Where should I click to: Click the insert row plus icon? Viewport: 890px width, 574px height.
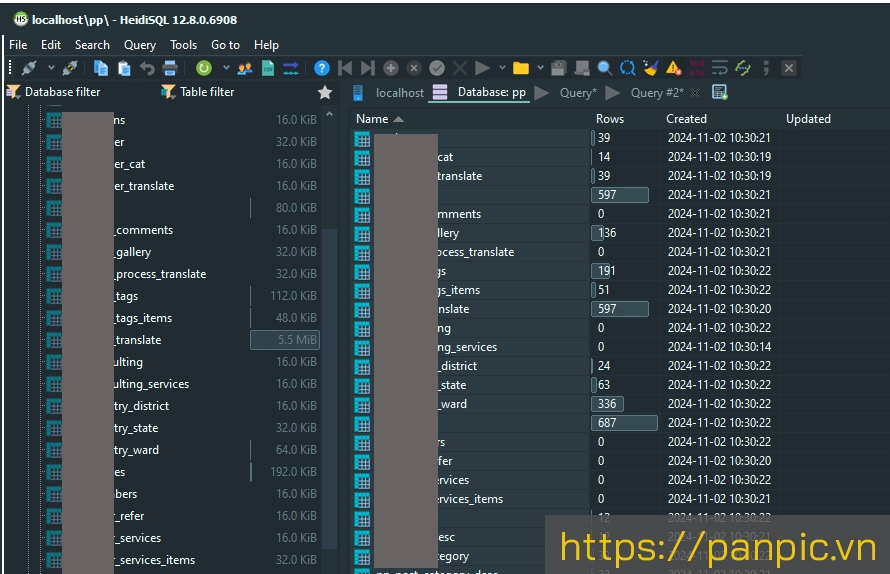pos(391,68)
